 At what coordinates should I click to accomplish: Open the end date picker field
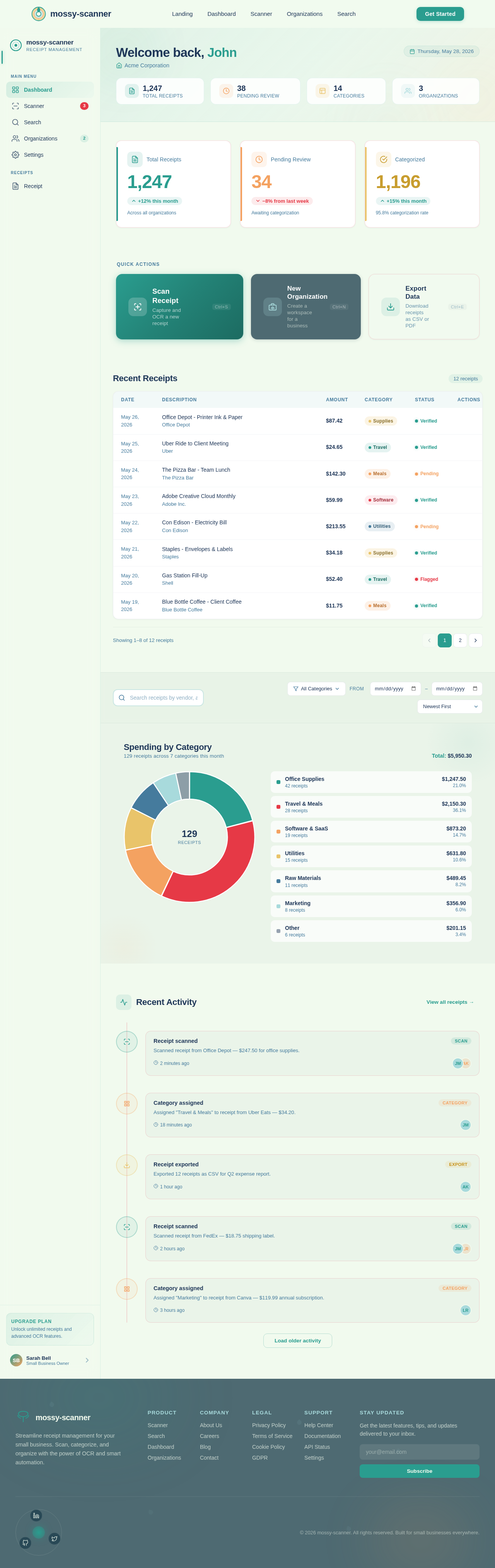click(457, 688)
